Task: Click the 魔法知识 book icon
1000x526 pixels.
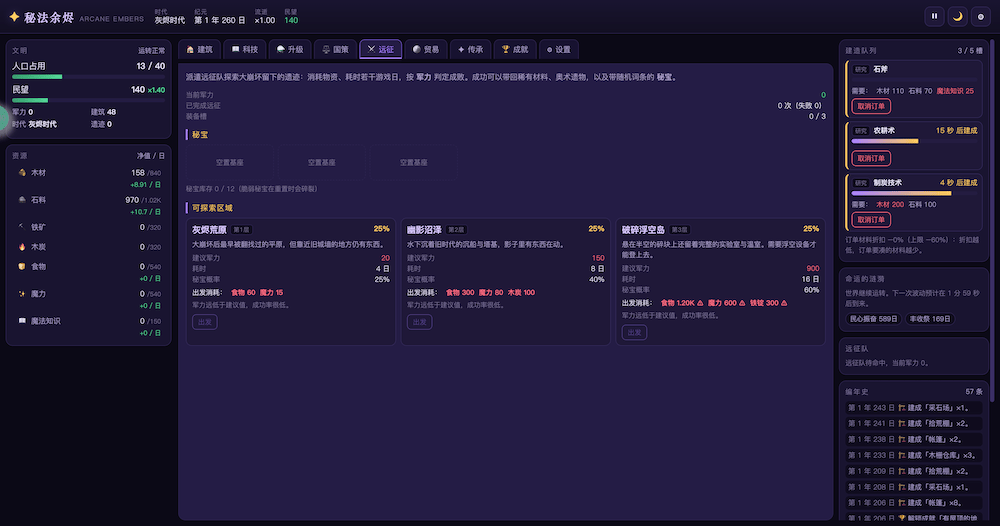Action: coord(22,321)
